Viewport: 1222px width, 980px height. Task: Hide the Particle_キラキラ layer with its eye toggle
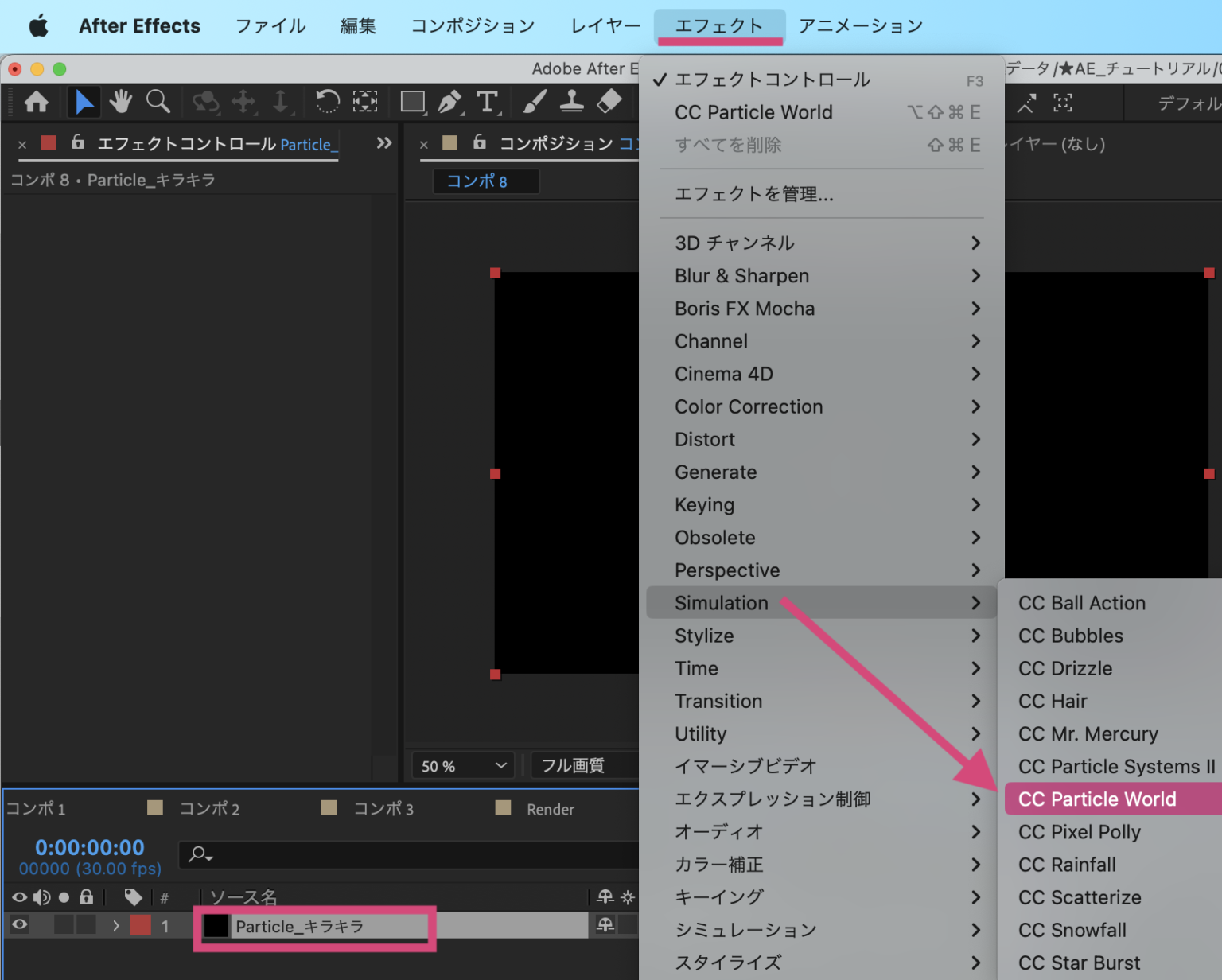[x=18, y=924]
